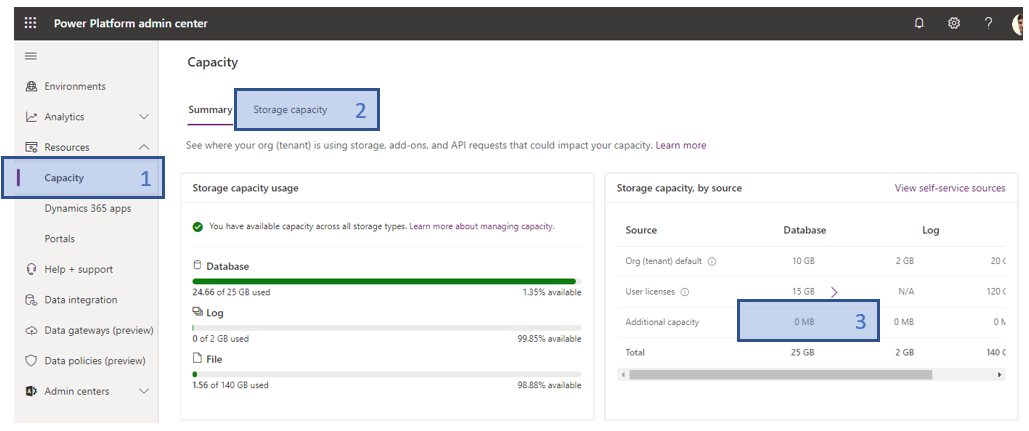Click the right arrow of the horizontal scrollbar

(999, 374)
